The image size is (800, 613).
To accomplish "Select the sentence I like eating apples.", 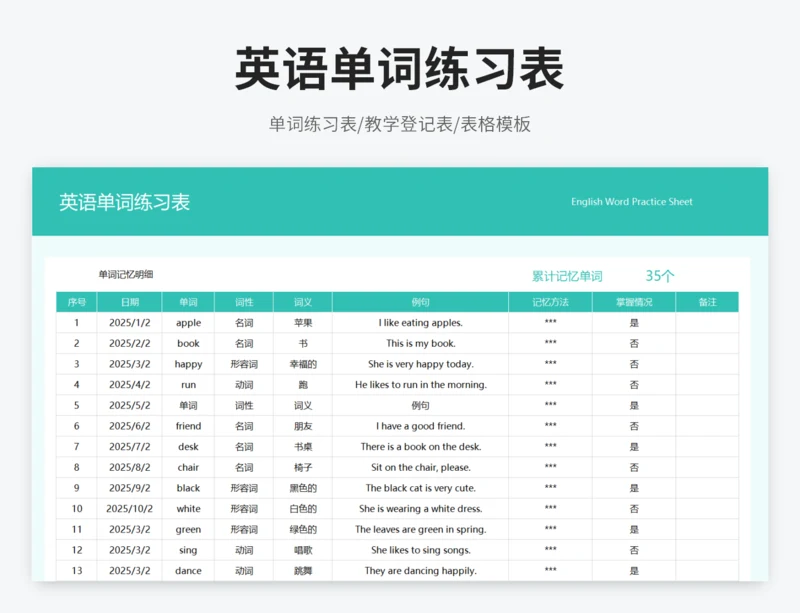I will pos(420,323).
